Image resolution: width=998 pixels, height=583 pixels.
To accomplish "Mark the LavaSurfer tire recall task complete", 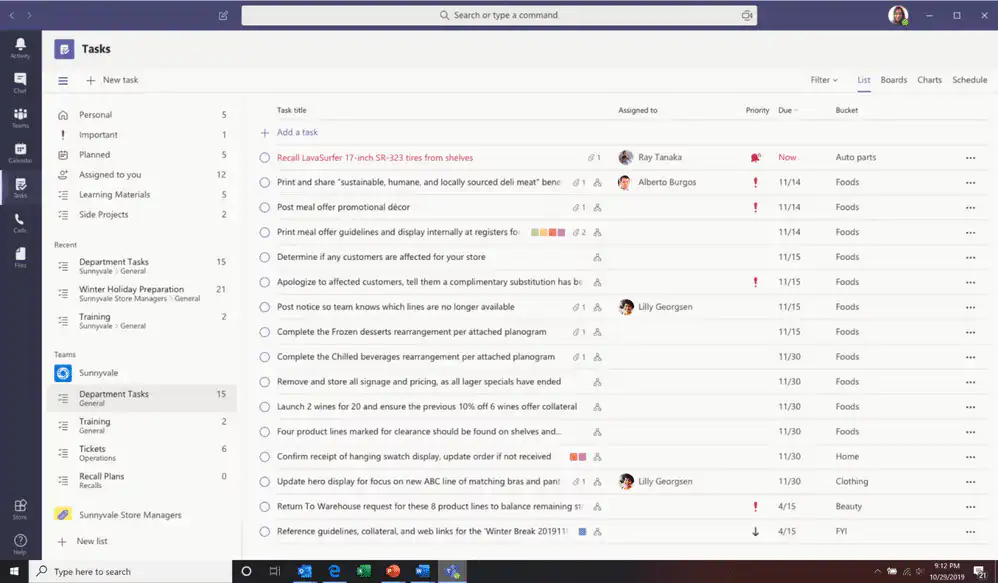I will click(265, 158).
